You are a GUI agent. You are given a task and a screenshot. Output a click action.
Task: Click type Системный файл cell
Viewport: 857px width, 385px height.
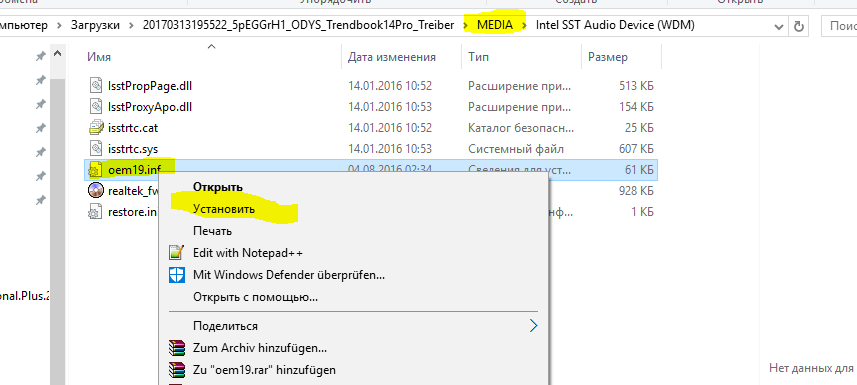[515, 149]
